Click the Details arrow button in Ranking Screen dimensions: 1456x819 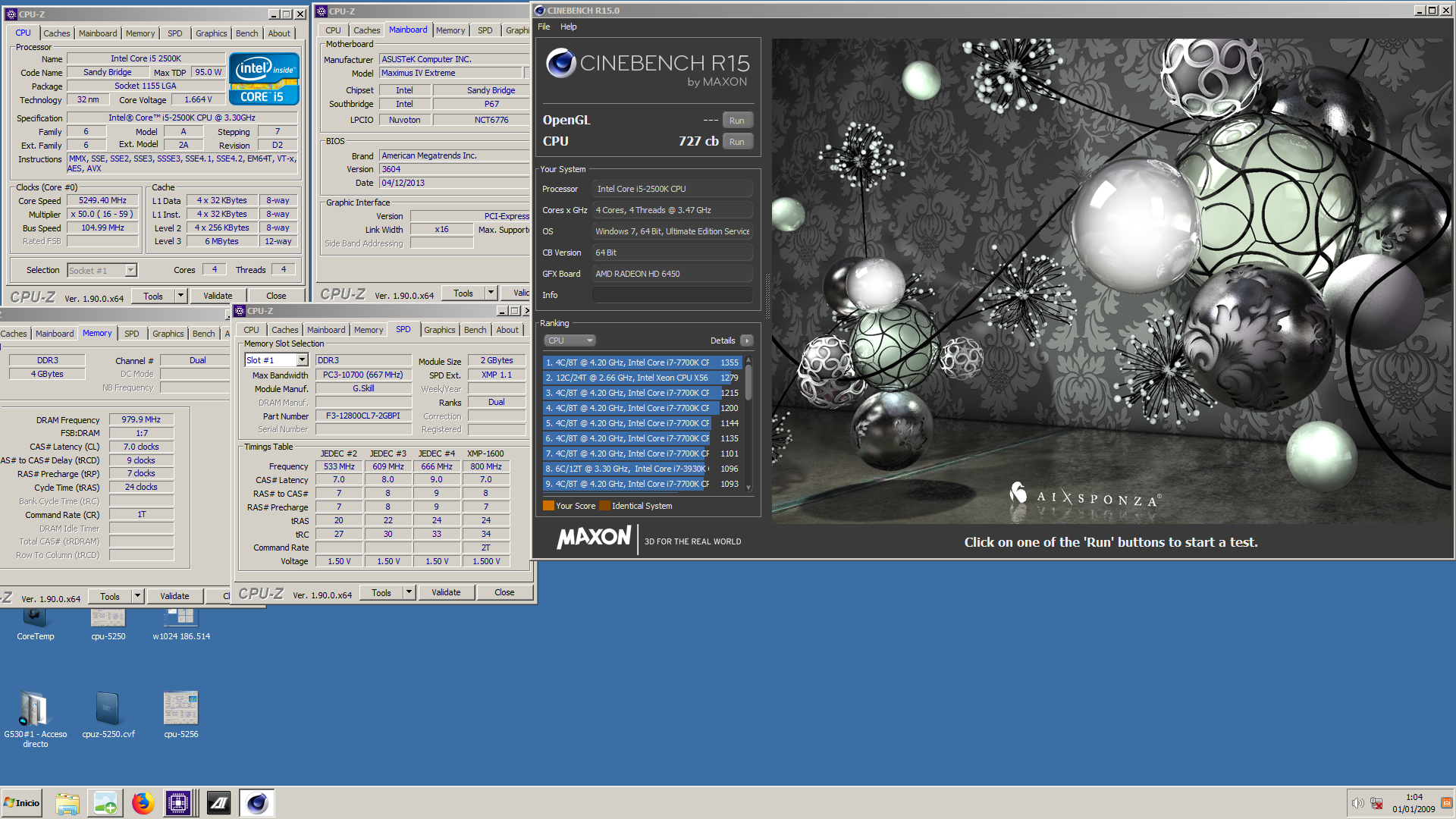pyautogui.click(x=747, y=340)
